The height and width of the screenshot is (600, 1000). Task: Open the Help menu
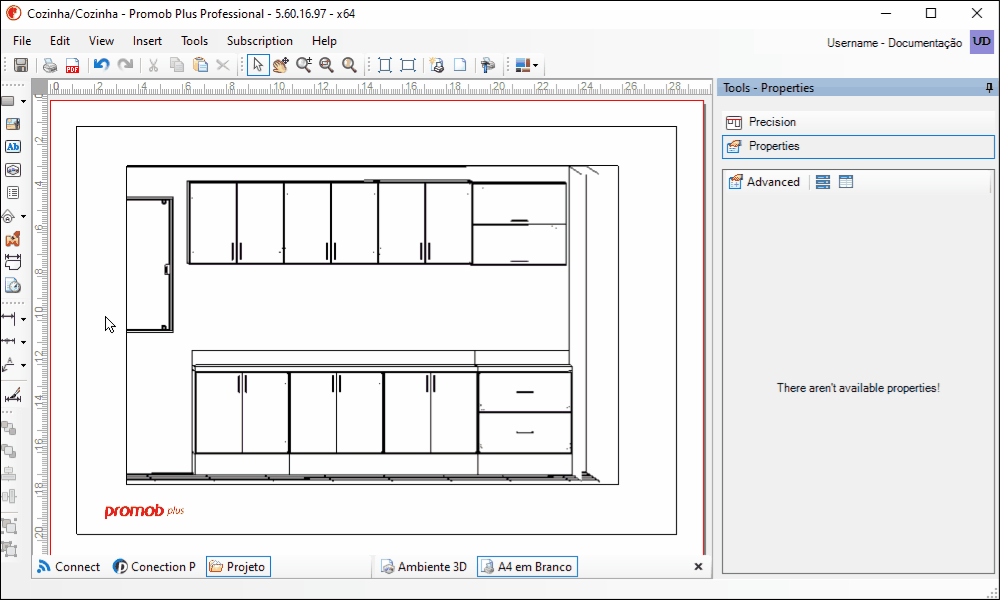tap(324, 41)
